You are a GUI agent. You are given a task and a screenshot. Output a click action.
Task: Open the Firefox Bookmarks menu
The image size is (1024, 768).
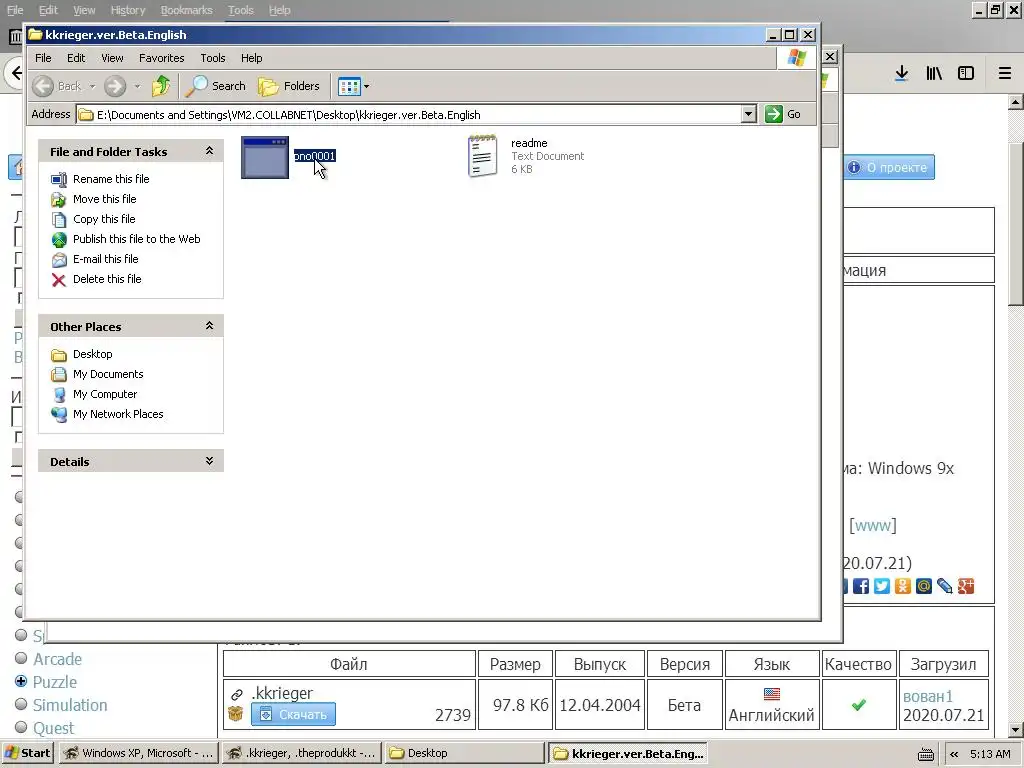186,10
